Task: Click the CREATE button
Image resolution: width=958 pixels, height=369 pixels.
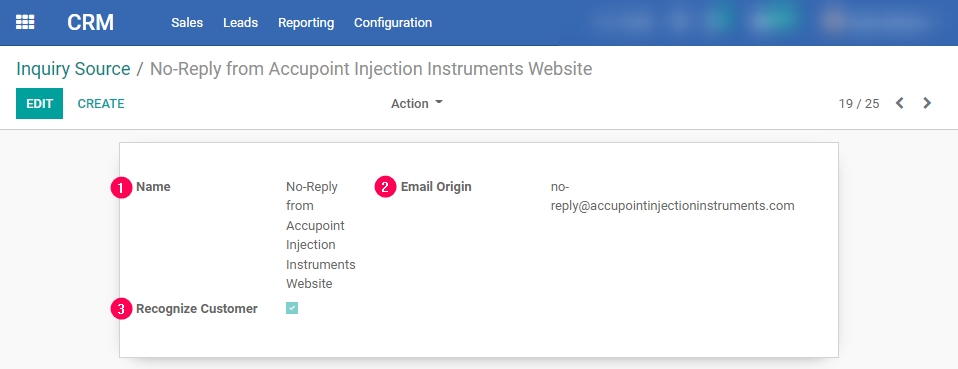Action: [x=101, y=104]
